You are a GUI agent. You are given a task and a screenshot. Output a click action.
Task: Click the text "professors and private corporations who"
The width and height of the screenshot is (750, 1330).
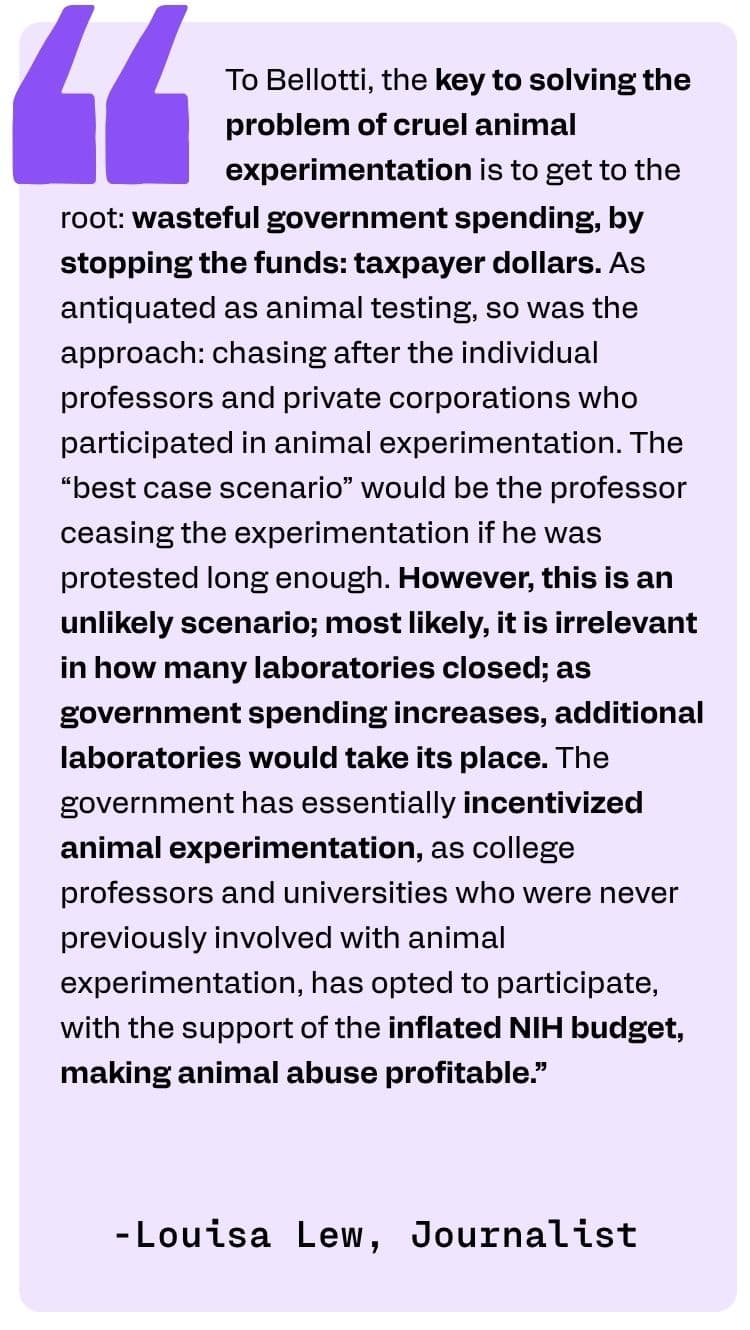pos(349,397)
